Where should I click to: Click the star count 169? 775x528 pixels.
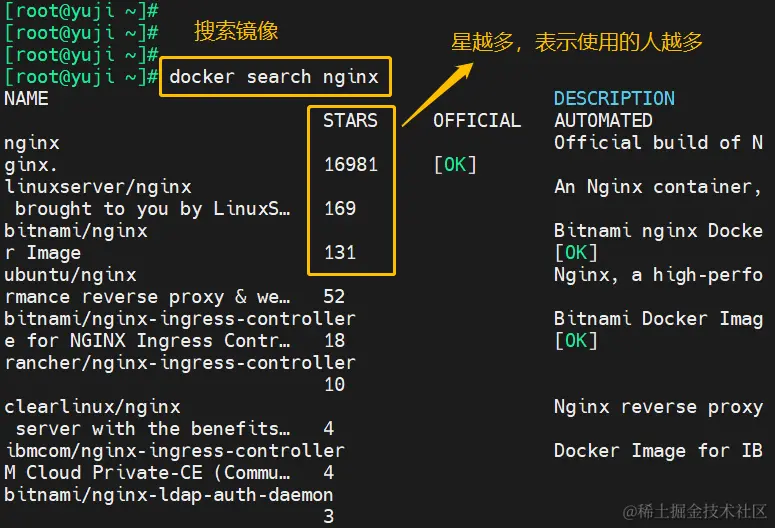340,209
